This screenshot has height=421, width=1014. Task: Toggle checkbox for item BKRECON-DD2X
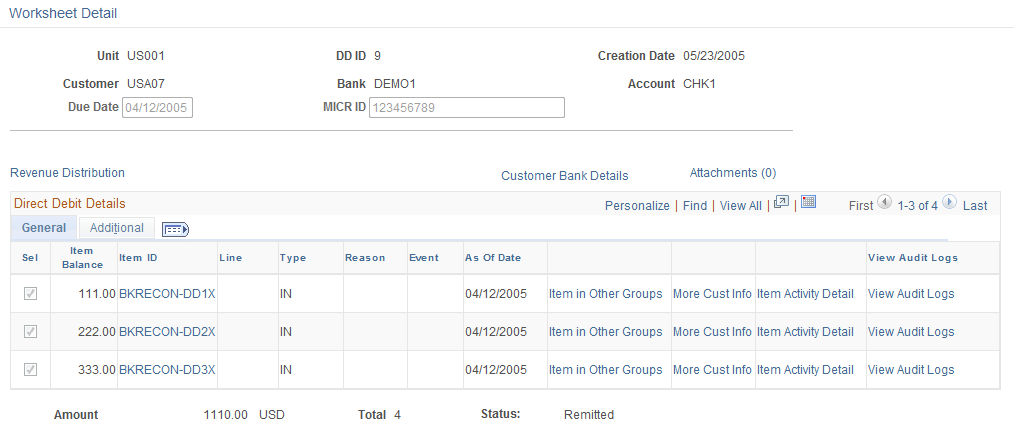[x=30, y=332]
